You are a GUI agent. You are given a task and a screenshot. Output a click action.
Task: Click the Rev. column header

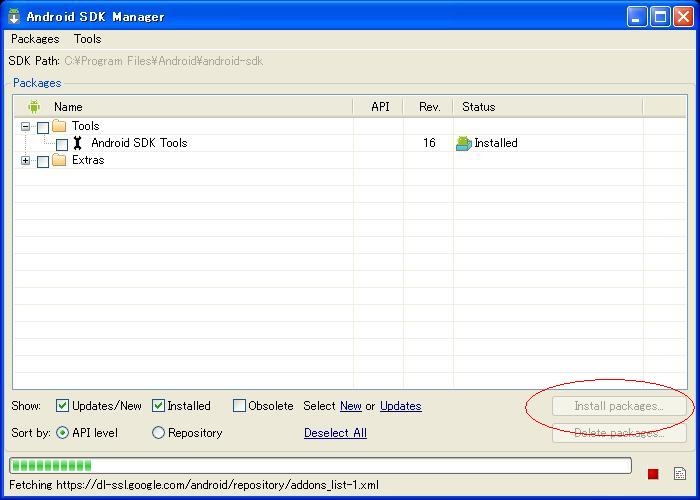(429, 107)
